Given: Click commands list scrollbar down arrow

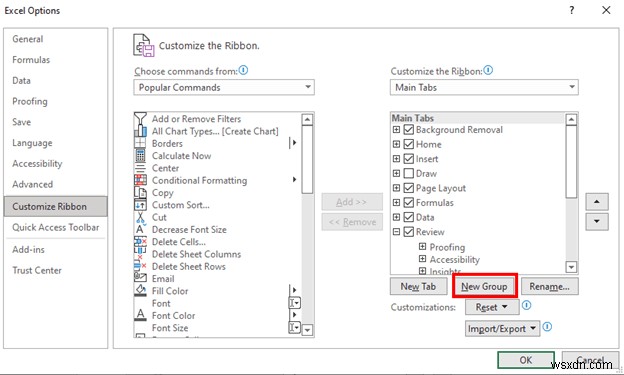Looking at the screenshot, I should pos(308,330).
